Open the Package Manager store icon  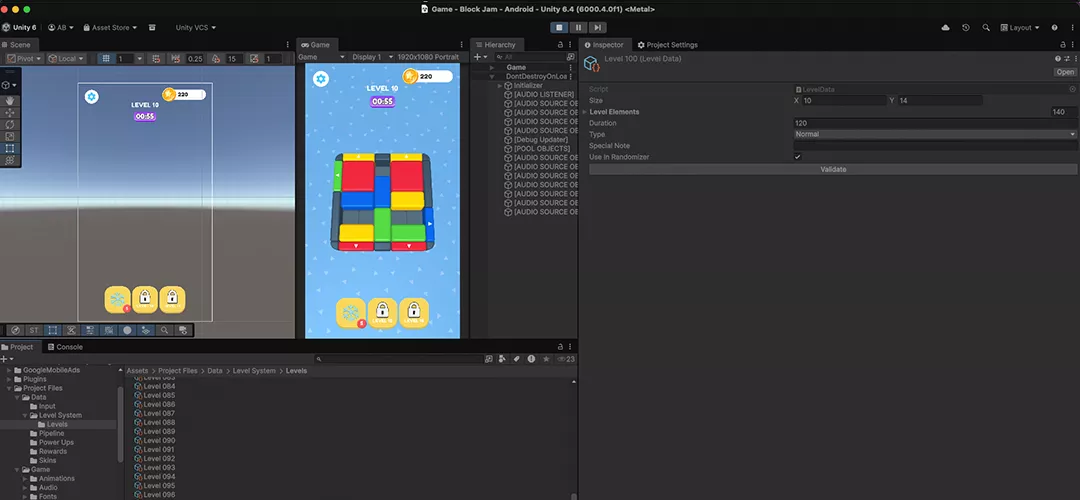[x=152, y=28]
